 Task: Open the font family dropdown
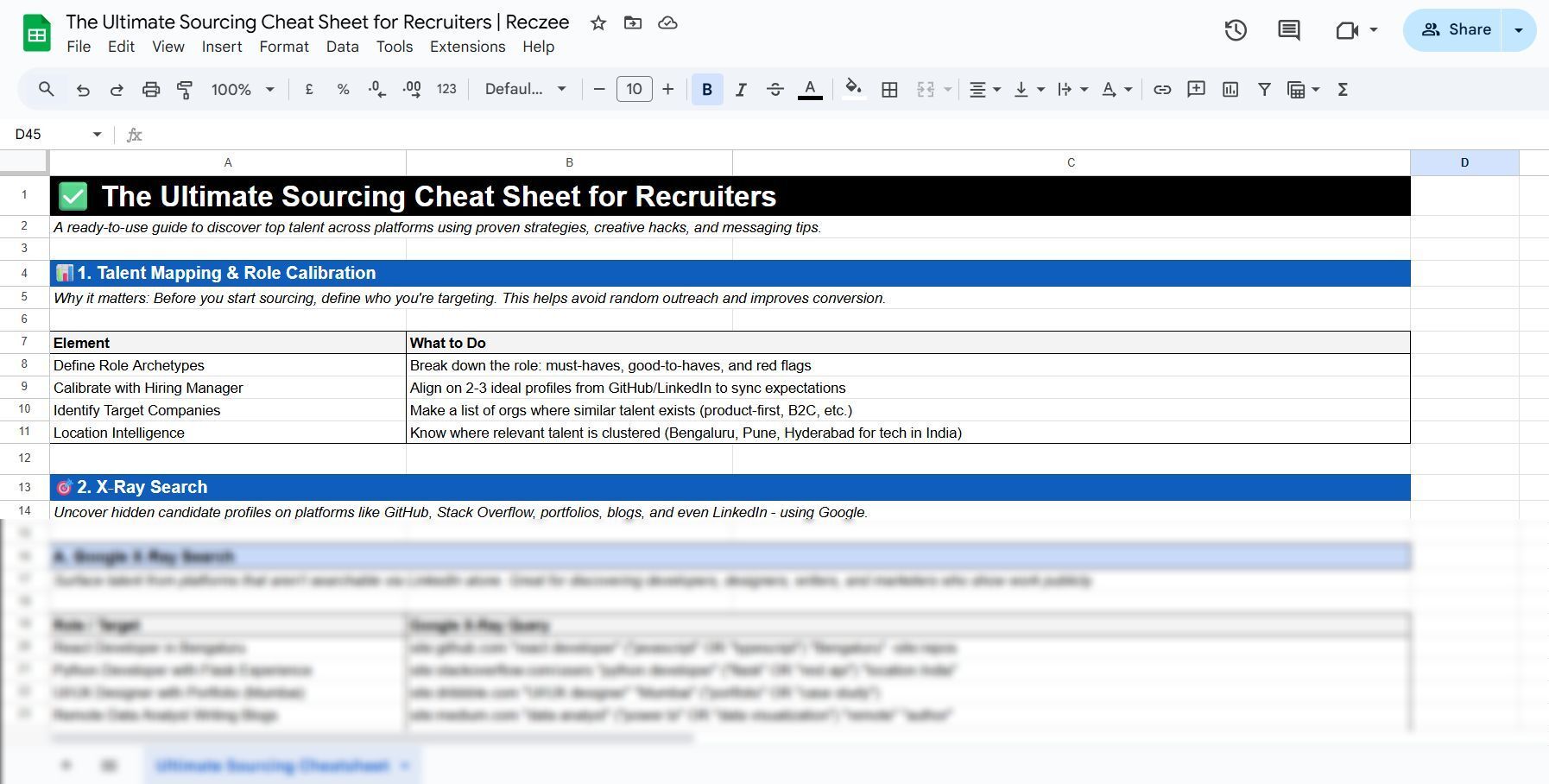click(x=525, y=89)
